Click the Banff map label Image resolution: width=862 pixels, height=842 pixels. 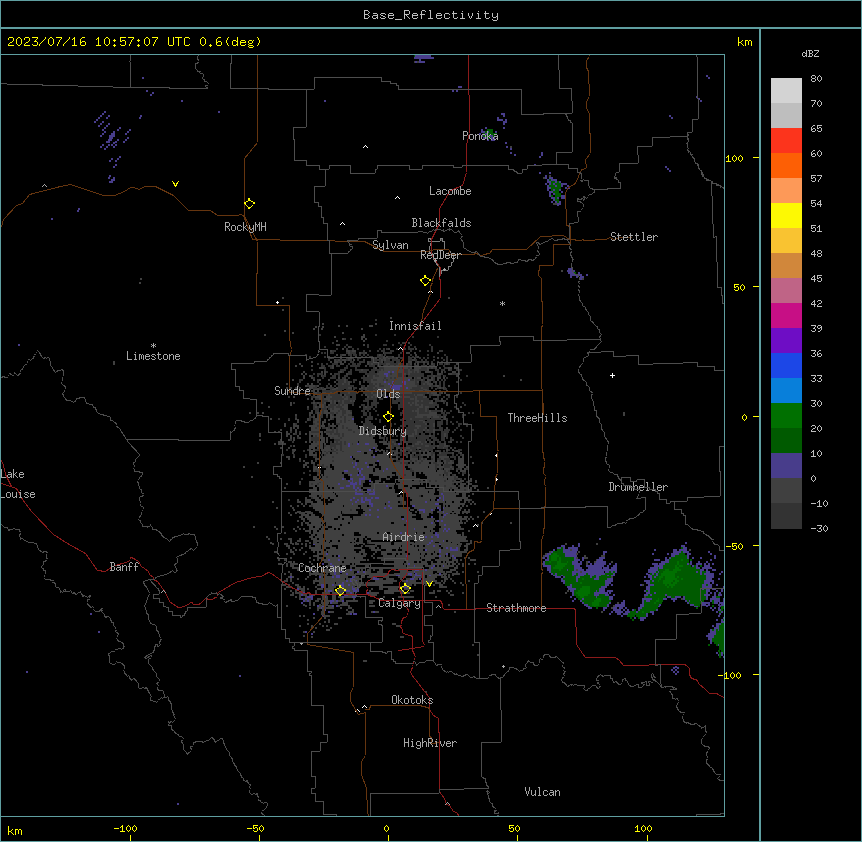tap(124, 567)
